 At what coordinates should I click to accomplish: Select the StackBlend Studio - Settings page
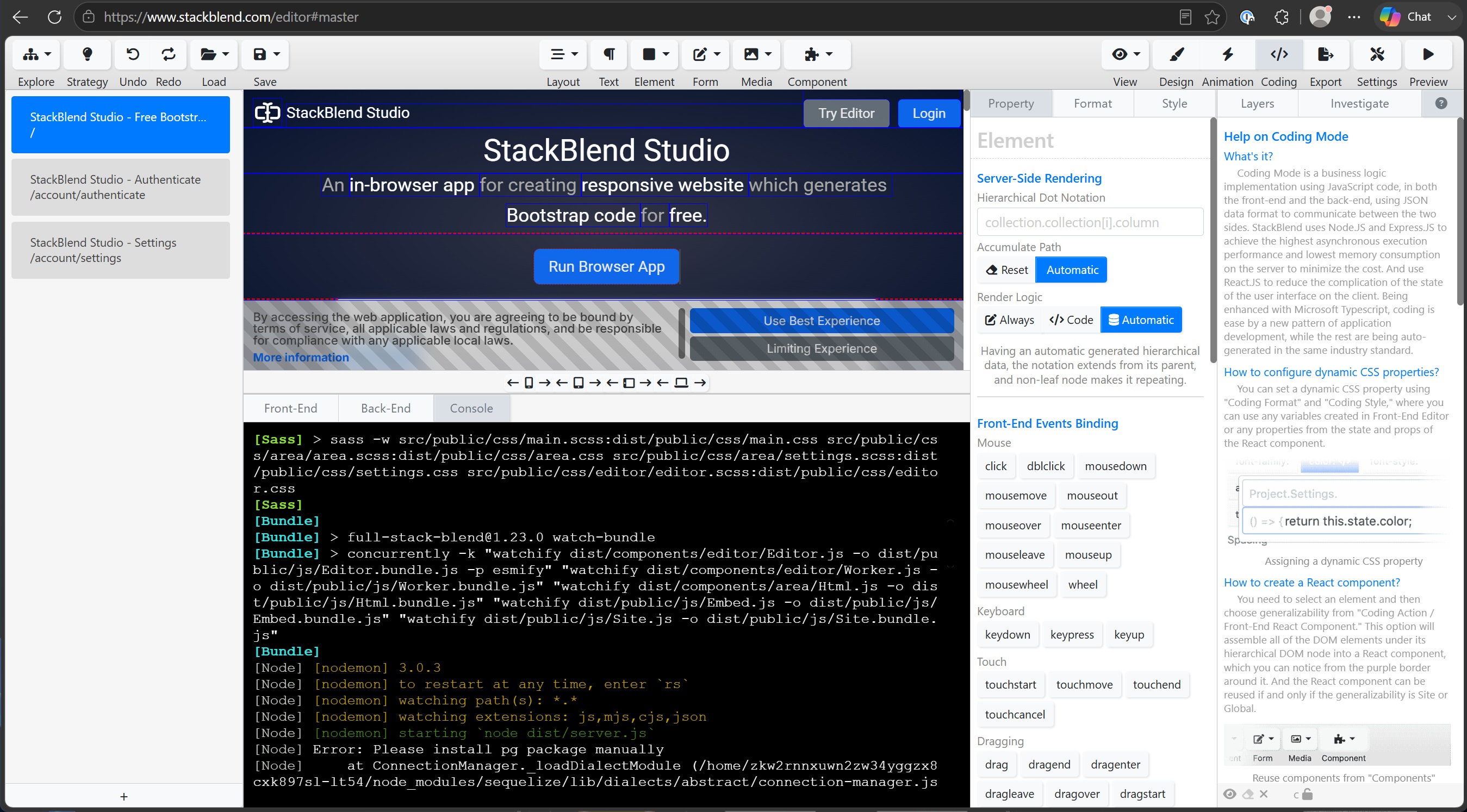point(121,250)
